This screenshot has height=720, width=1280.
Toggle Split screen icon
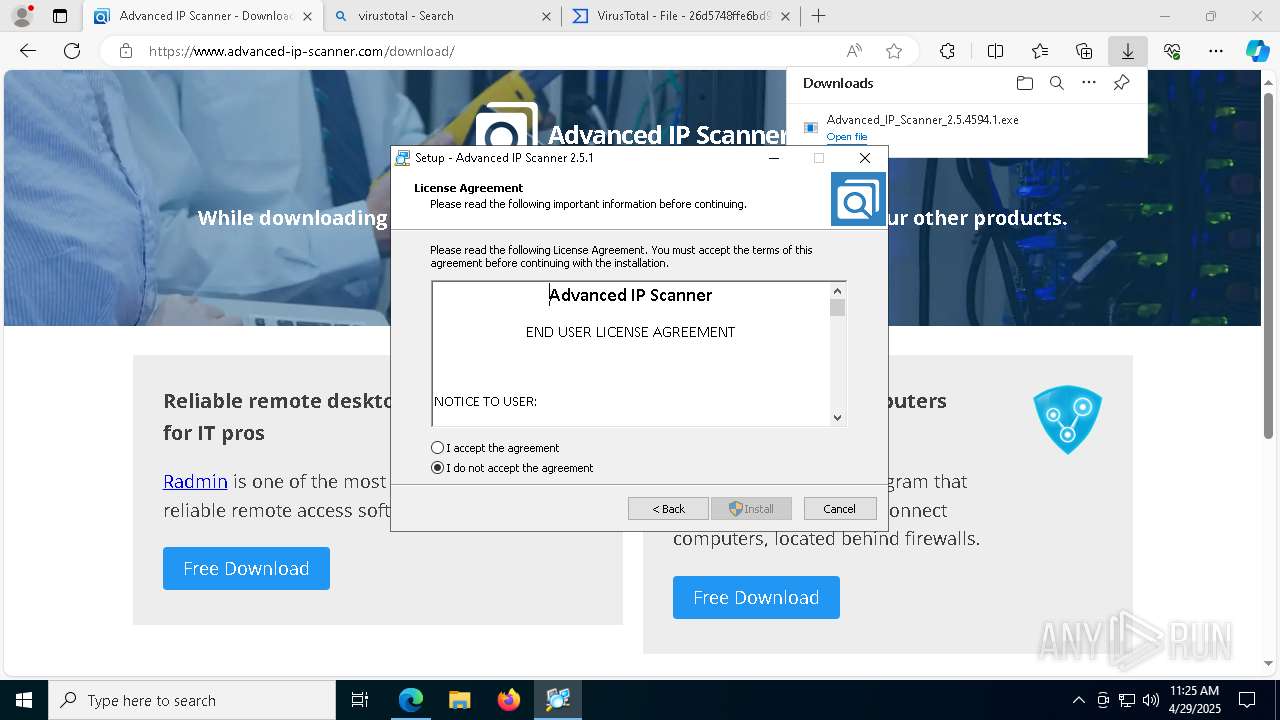[995, 51]
